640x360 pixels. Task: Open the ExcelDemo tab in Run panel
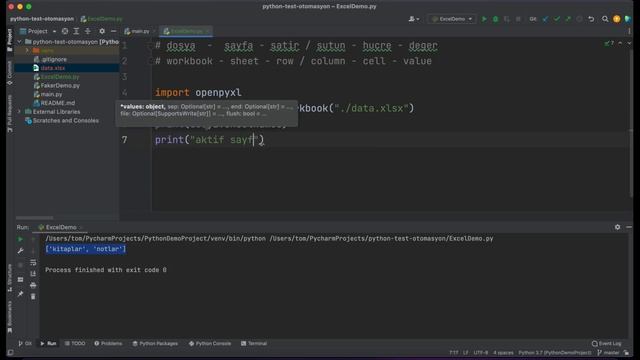(x=60, y=227)
